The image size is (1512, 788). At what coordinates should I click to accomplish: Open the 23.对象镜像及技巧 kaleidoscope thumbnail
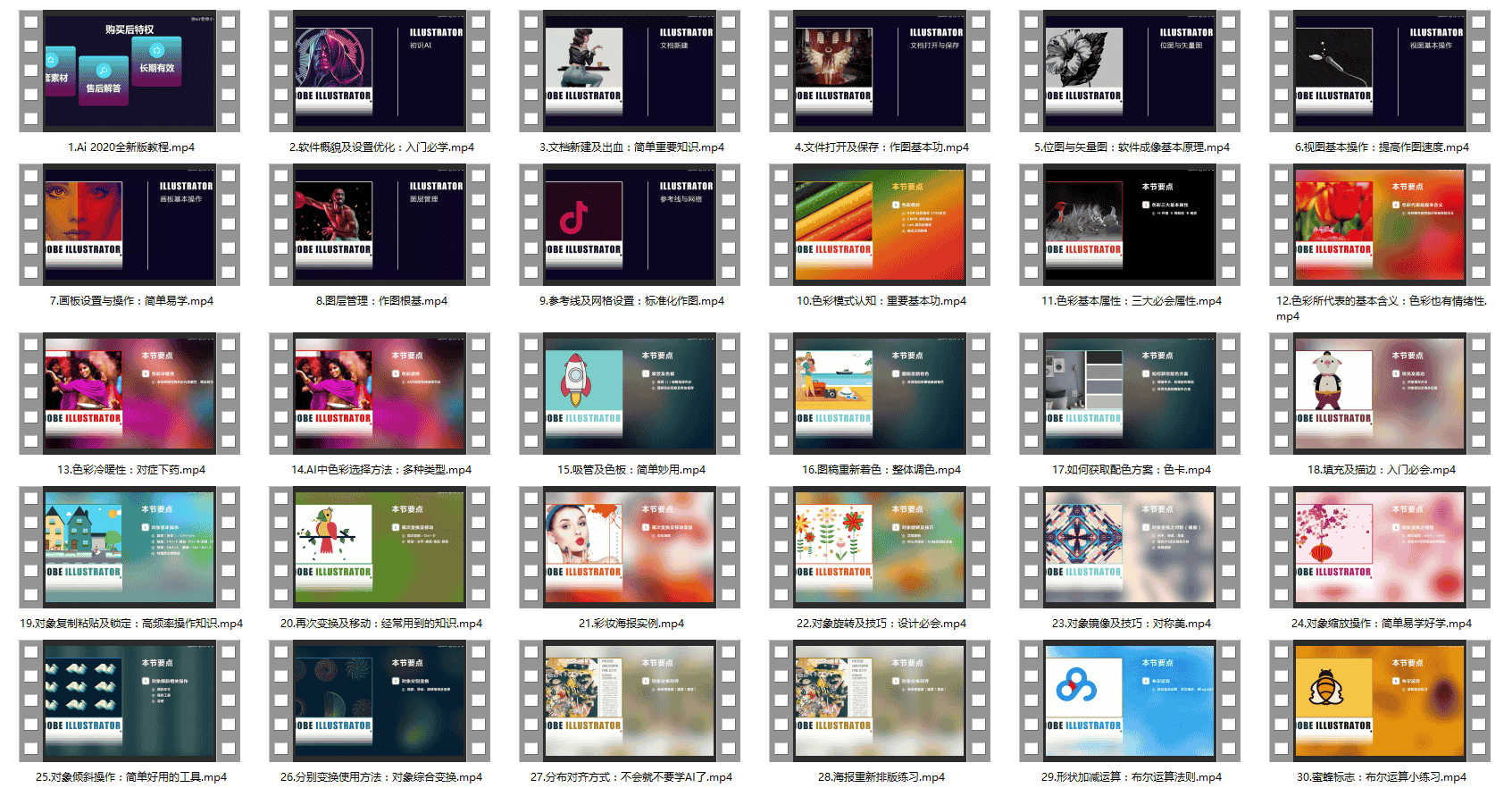coord(1130,547)
